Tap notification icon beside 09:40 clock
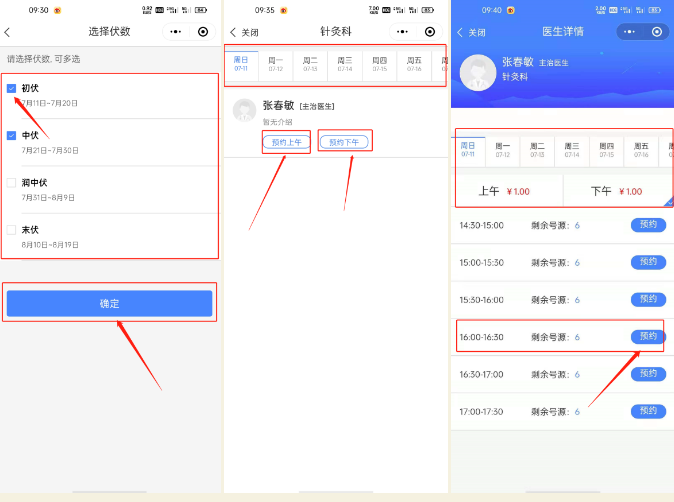 [510, 10]
